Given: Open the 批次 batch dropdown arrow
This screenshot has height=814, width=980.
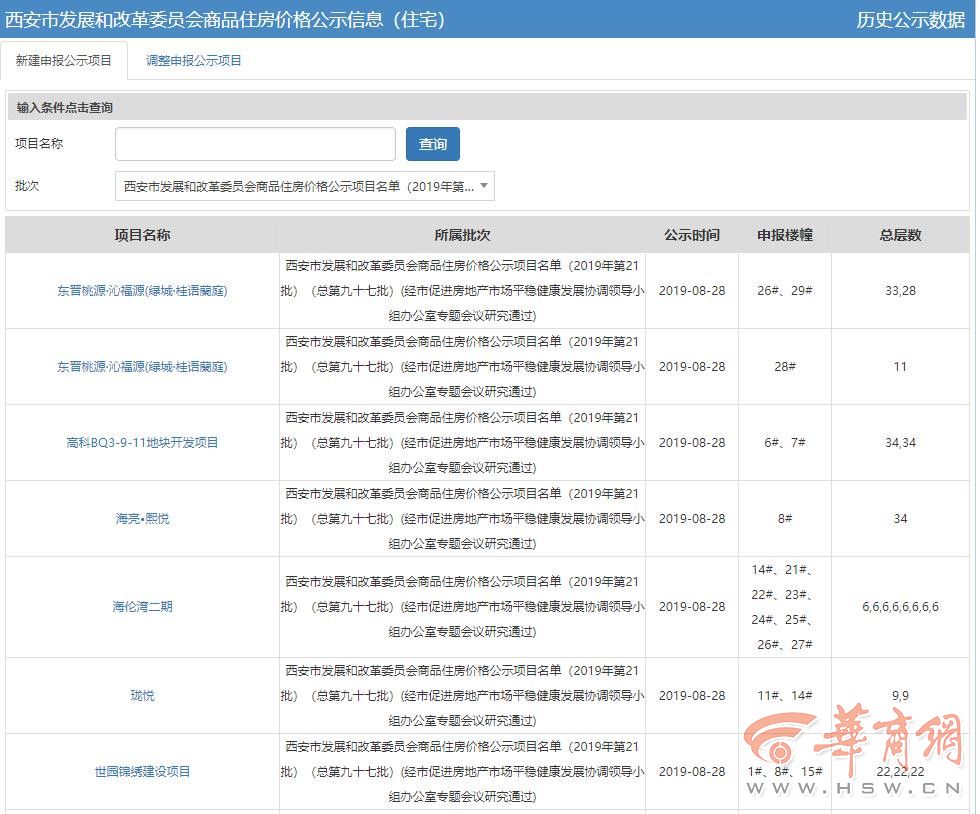Looking at the screenshot, I should point(483,186).
